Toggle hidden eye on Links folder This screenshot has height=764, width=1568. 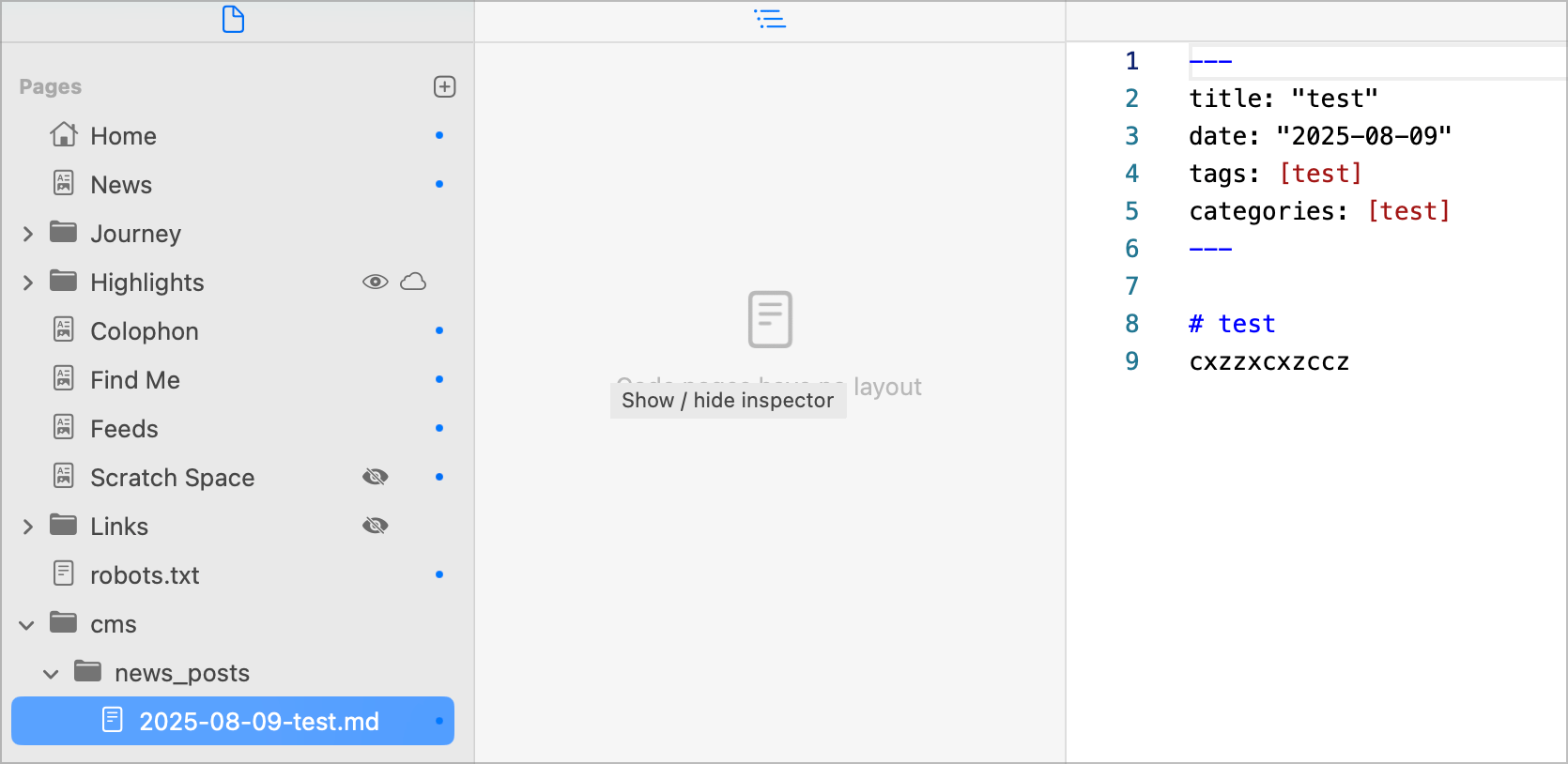(375, 526)
